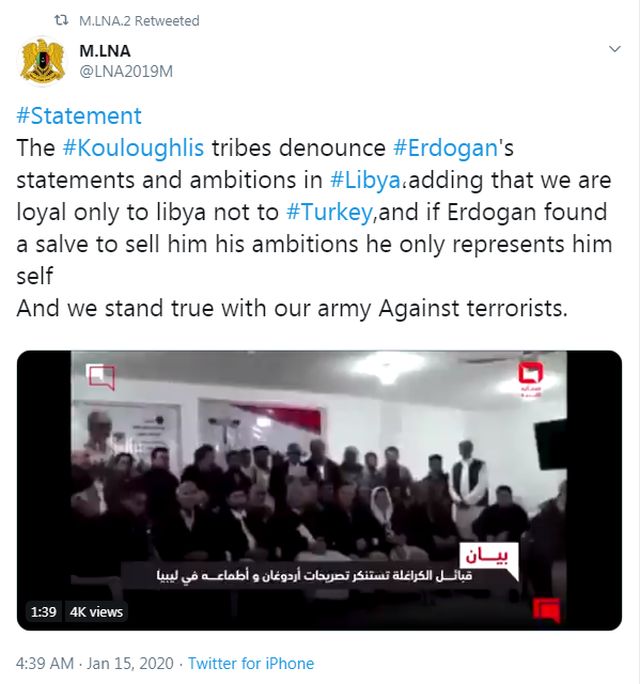Click the #Libya hashtag
The height and width of the screenshot is (684, 640).
366,180
